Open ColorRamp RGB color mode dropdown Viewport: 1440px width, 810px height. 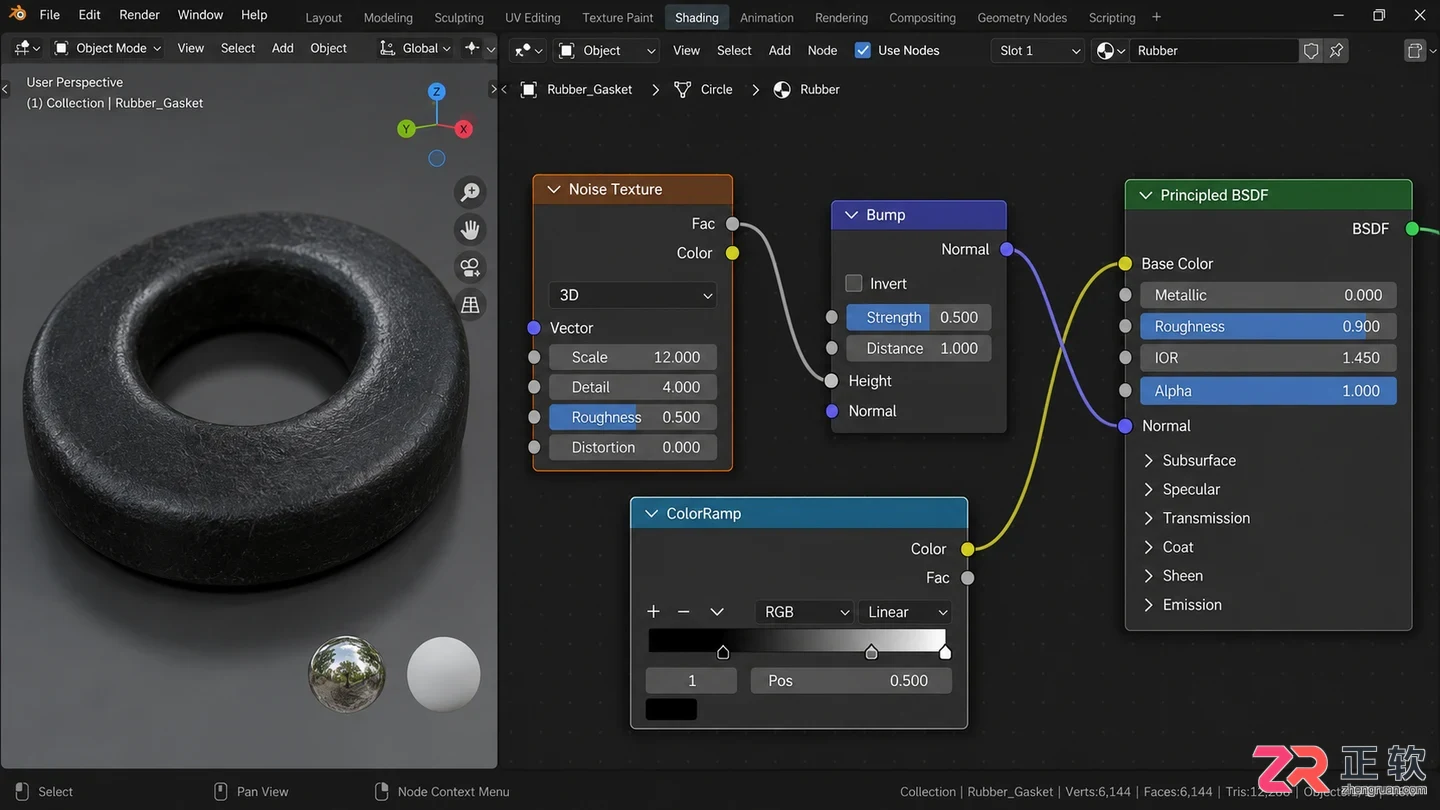point(805,612)
